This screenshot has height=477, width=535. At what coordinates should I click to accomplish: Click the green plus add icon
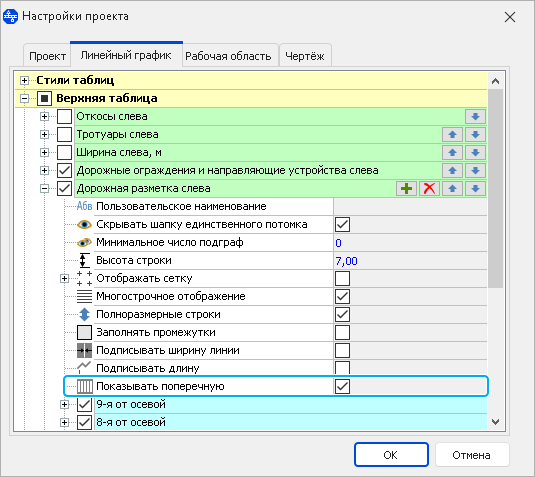(x=406, y=188)
